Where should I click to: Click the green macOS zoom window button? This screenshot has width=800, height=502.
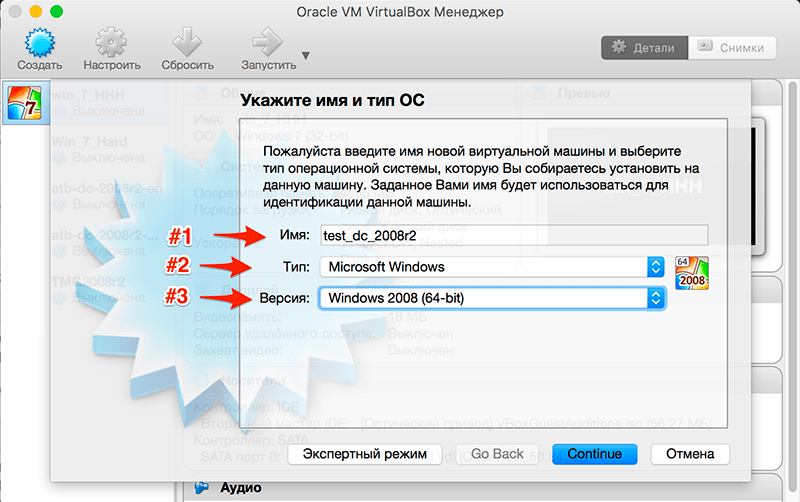[x=57, y=12]
